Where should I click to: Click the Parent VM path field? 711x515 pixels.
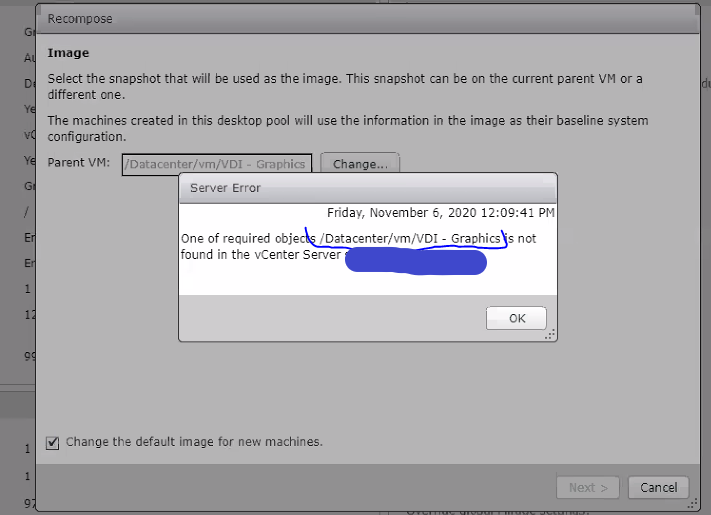tap(218, 163)
